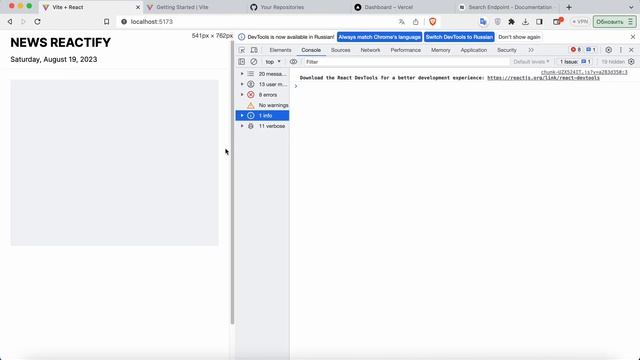Screen dimensions: 640x360
Task: Switch to Search Endpoint Documentation tab
Action: pyautogui.click(x=510, y=7)
